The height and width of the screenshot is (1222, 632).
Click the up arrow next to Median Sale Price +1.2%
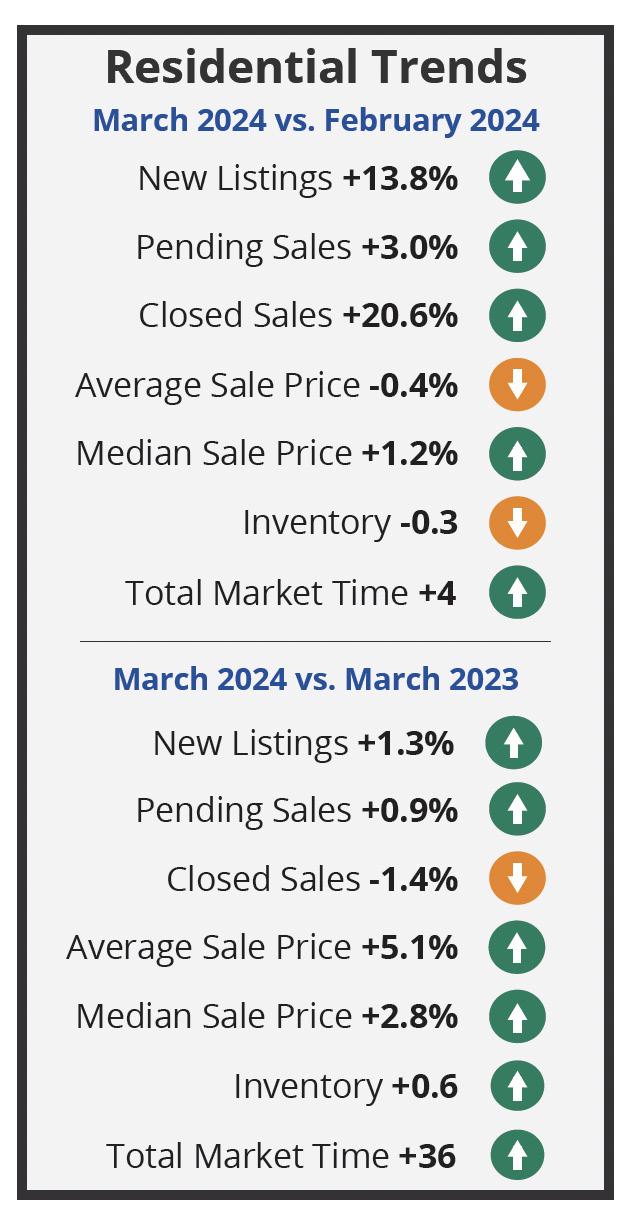coord(517,454)
